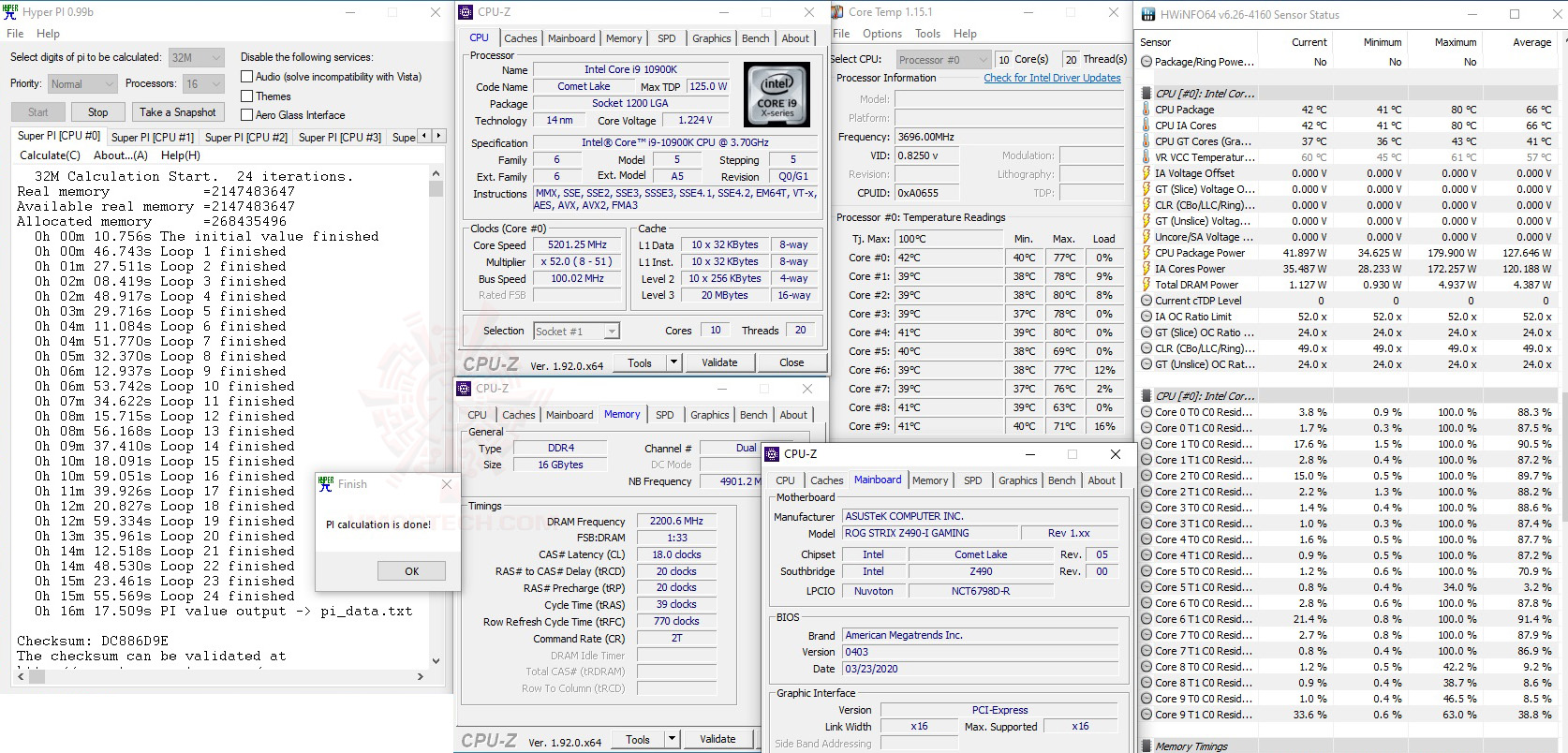The width and height of the screenshot is (1568, 753).
Task: Toggle the Aero Glass Interface checkbox
Action: click(247, 115)
